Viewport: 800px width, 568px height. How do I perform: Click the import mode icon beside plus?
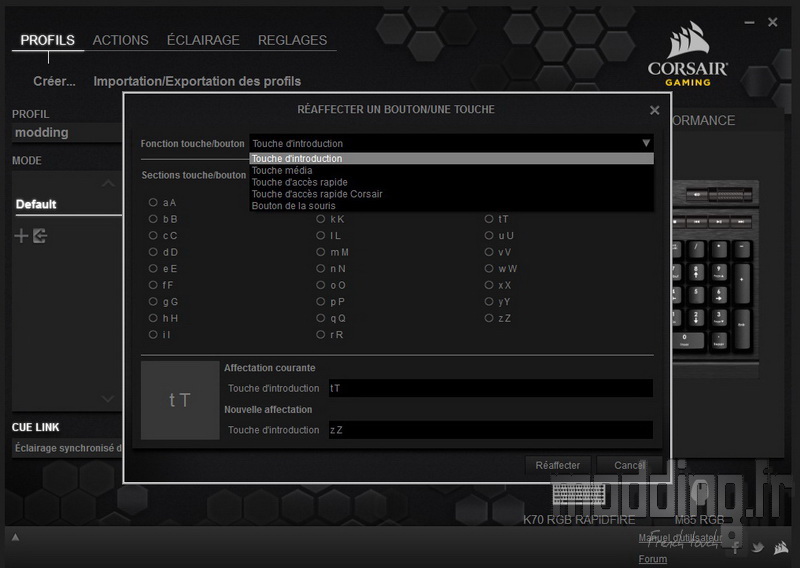tap(40, 236)
